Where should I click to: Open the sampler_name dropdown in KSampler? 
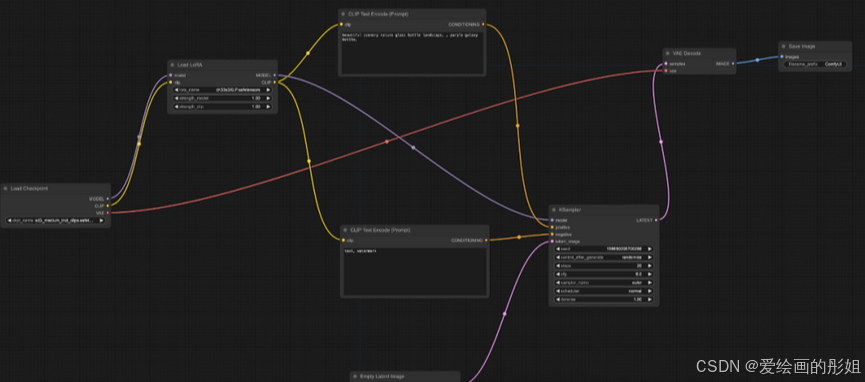coord(604,283)
